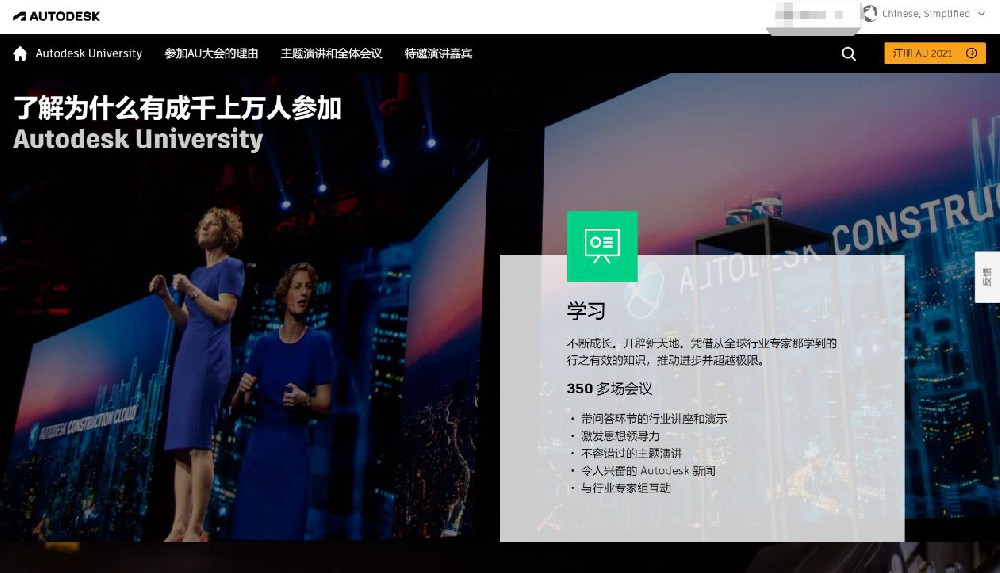Click the globe icon for language
The height and width of the screenshot is (573, 1000).
[870, 14]
